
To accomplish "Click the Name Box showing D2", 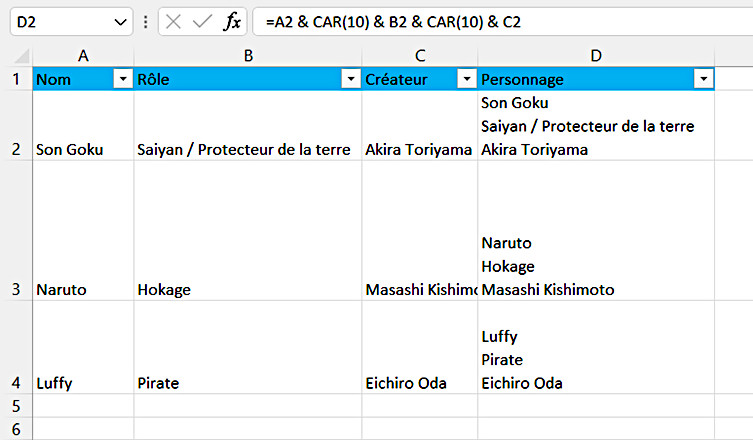I will click(x=60, y=22).
